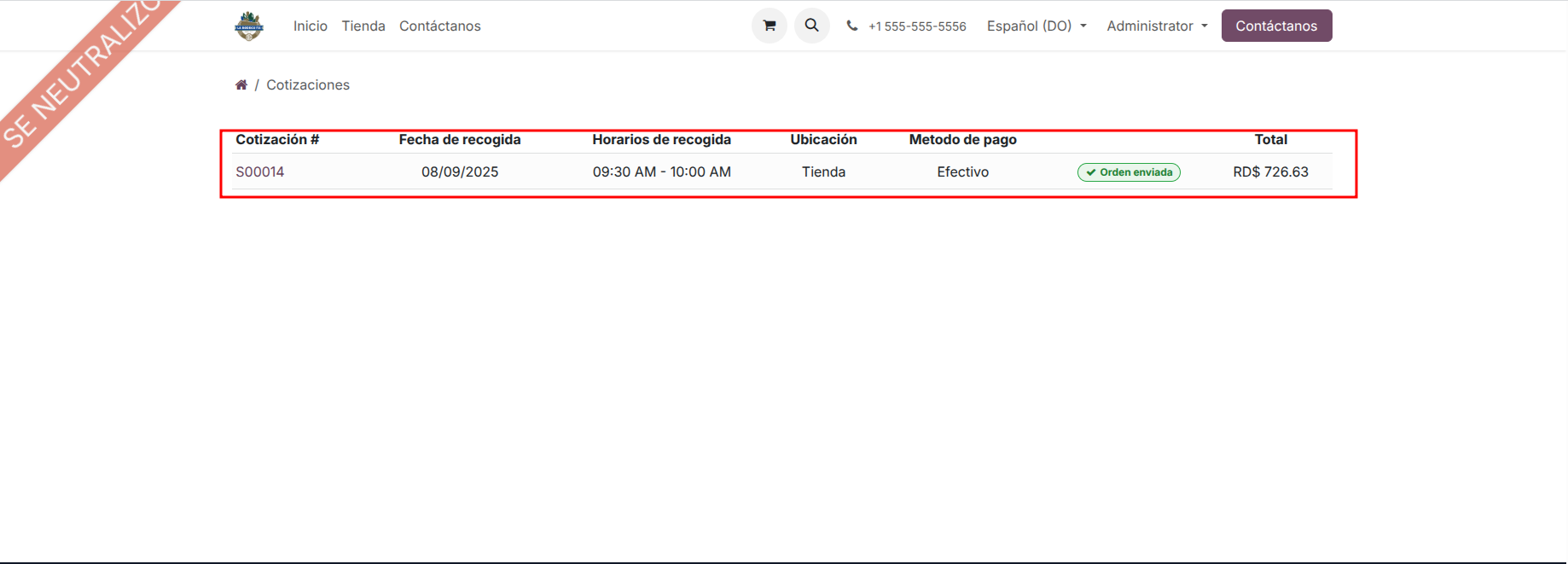Select Contáctanos in the navigation menu
This screenshot has width=1568, height=564.
click(x=440, y=26)
